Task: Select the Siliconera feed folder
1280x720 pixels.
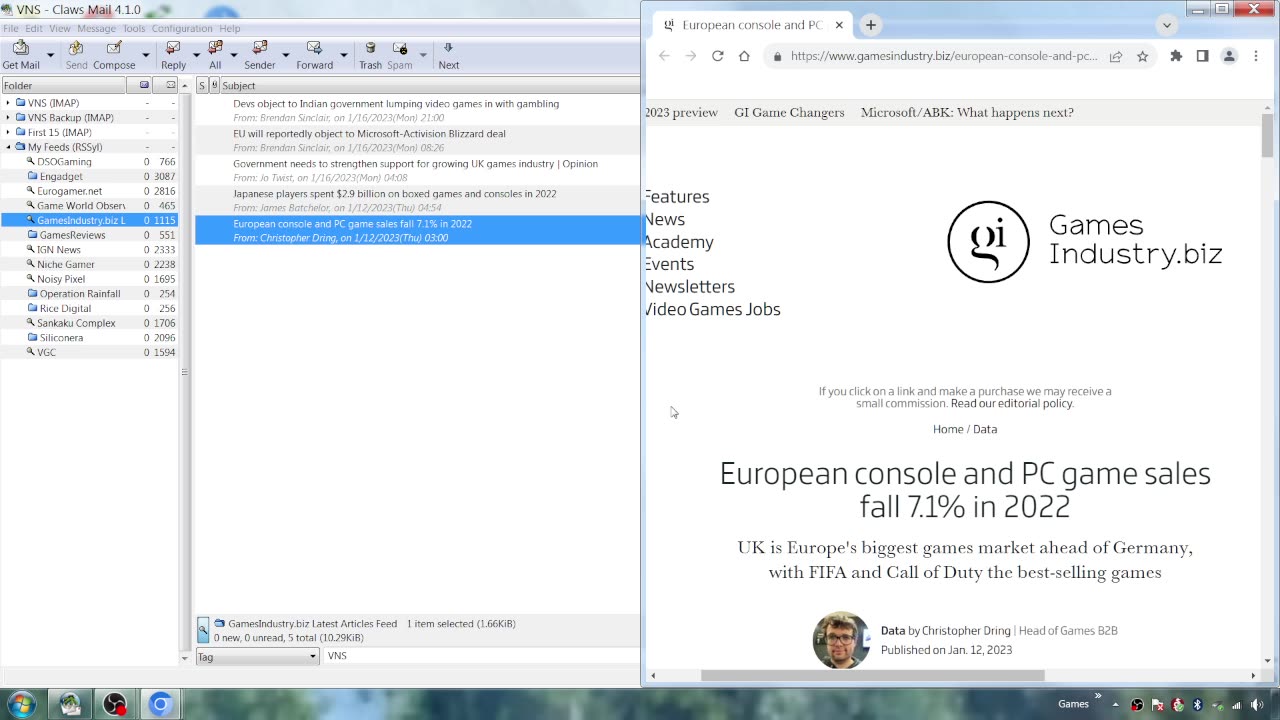Action: (61, 338)
